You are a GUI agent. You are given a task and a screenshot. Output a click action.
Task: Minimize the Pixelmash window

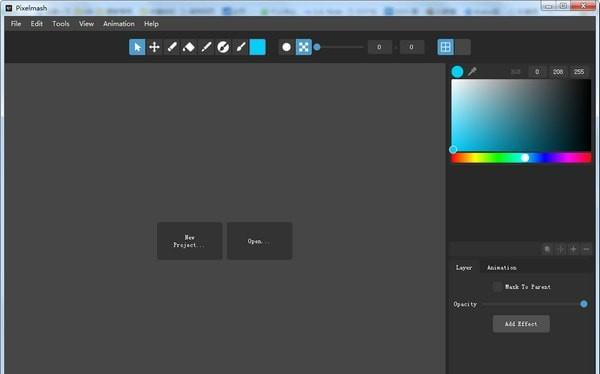point(548,6)
